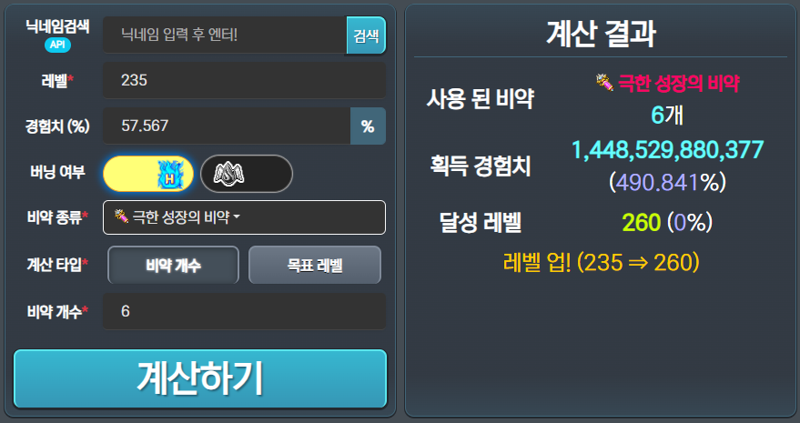This screenshot has height=423, width=800.
Task: Click the 극한 성장의 비약 result text
Action: click(679, 83)
